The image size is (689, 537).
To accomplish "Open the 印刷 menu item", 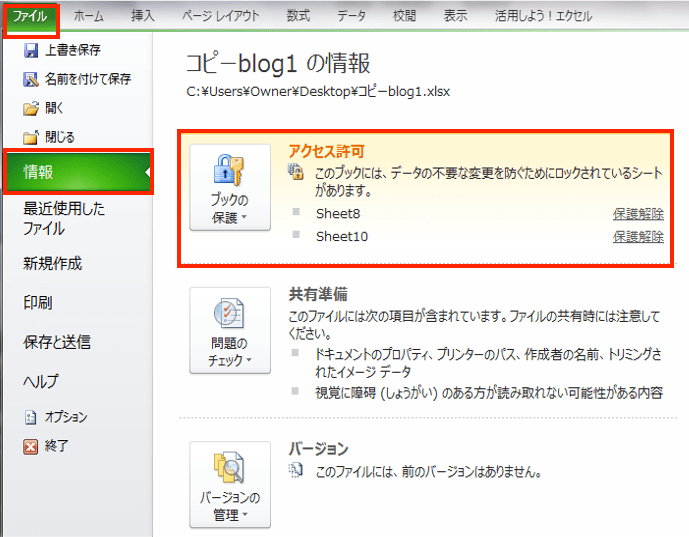I will click(x=38, y=303).
